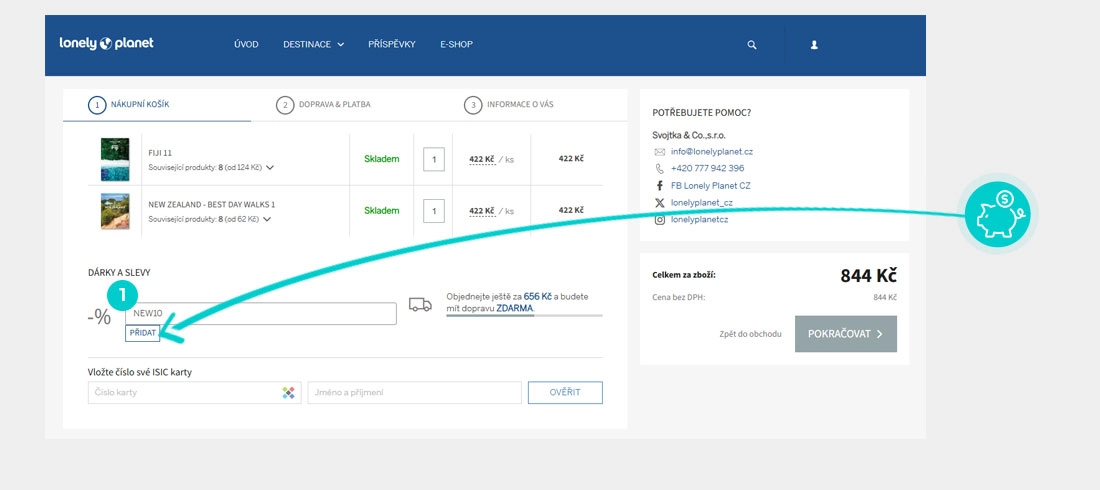The height and width of the screenshot is (490, 1100).
Task: Click the piggy bank savings icon
Action: (x=997, y=215)
